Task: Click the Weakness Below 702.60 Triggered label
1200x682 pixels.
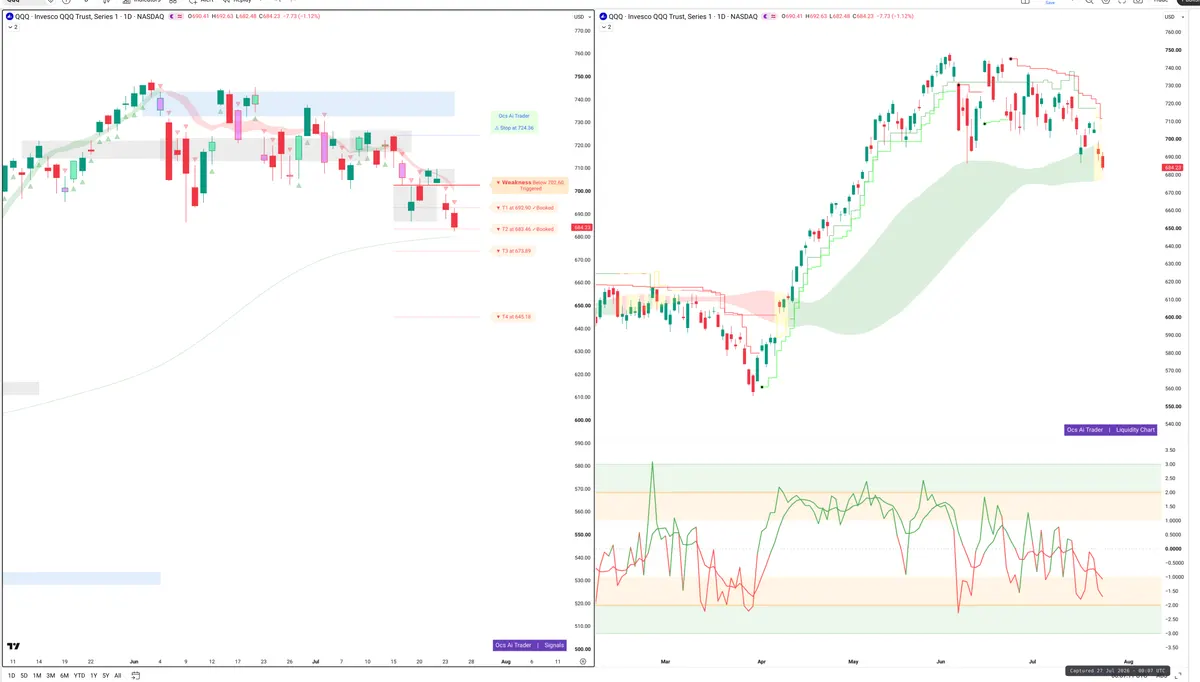Action: [531, 185]
